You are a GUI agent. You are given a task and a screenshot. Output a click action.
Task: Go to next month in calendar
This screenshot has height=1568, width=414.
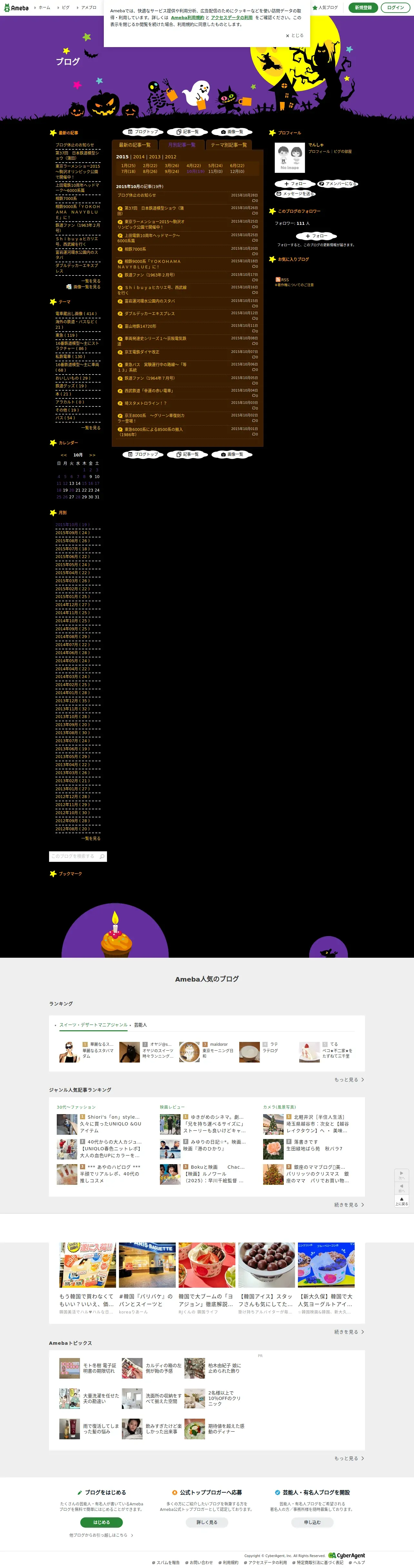[92, 455]
